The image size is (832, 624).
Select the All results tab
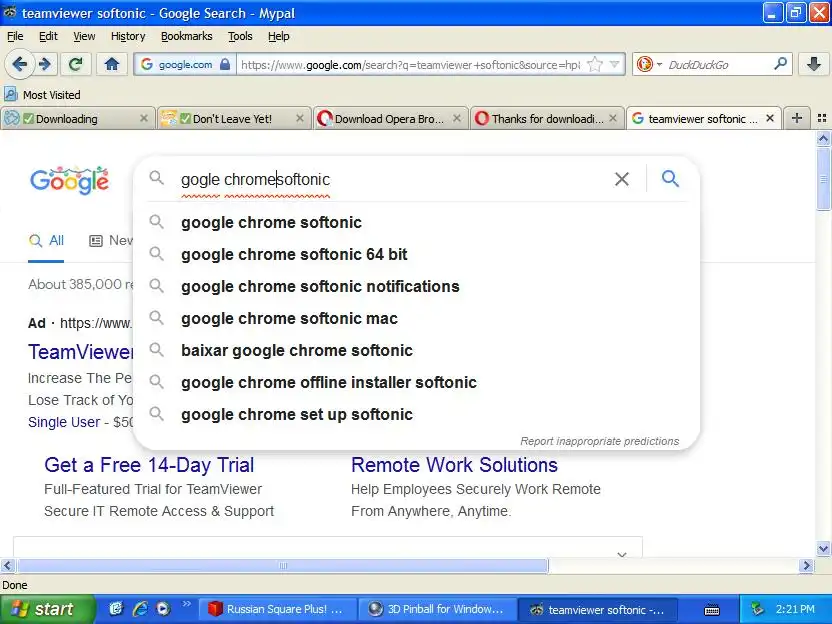[x=46, y=241]
